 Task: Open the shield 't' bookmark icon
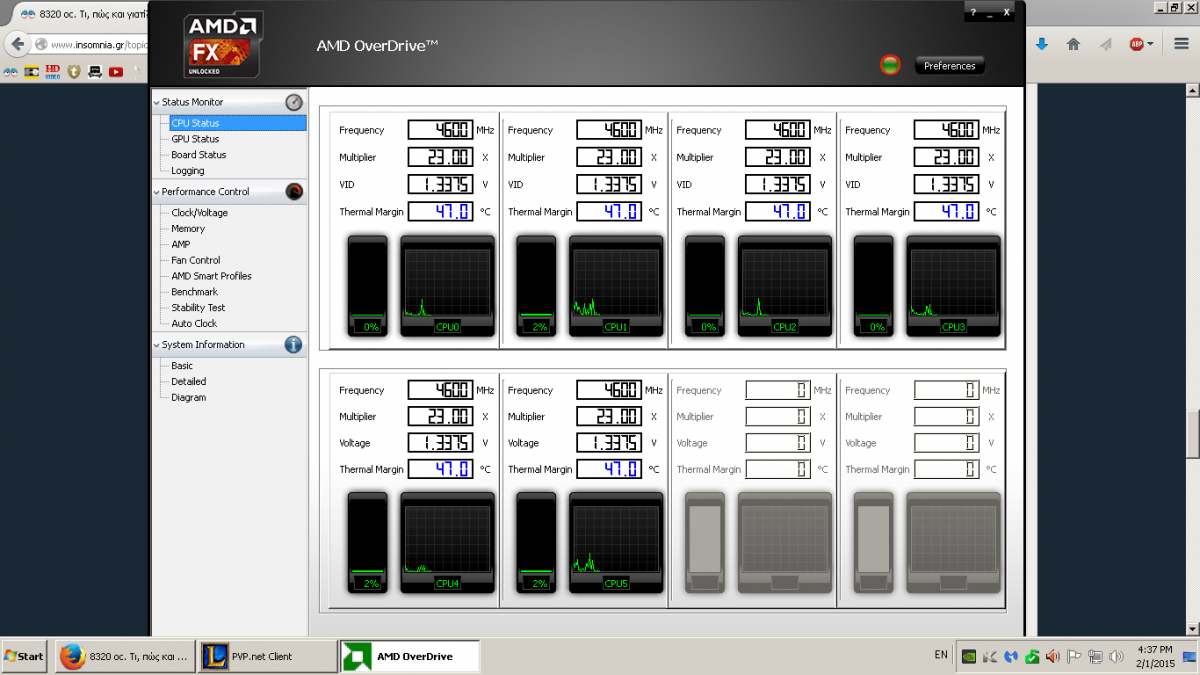pos(74,72)
